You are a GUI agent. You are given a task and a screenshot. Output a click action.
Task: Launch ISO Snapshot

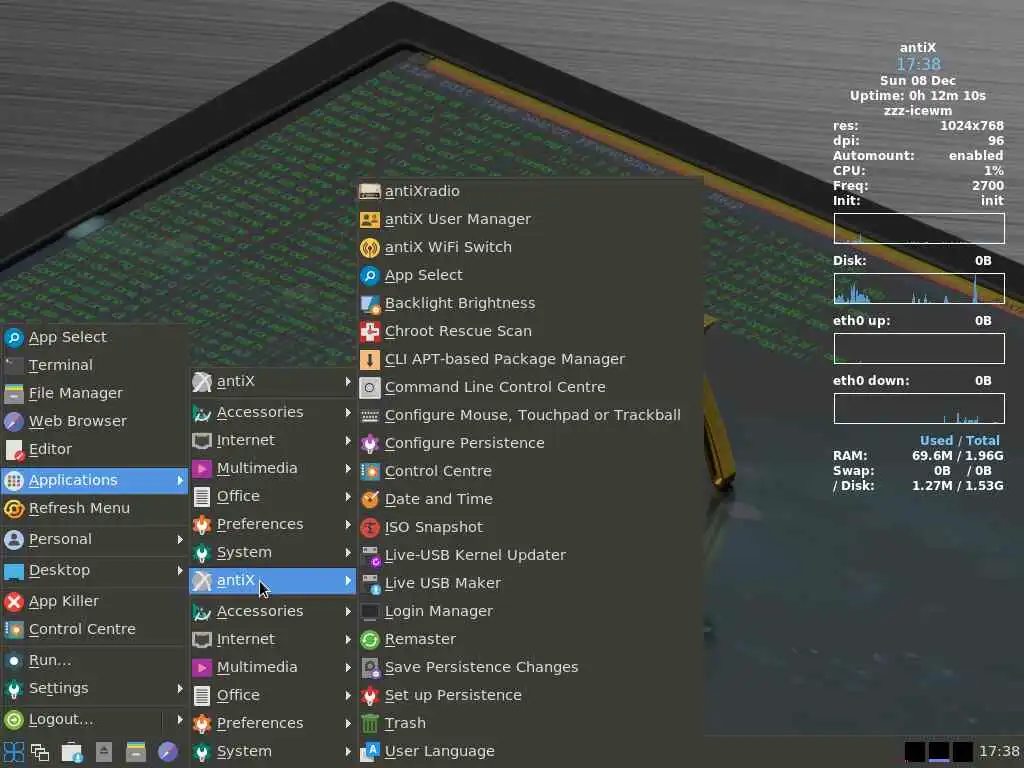coord(530,528)
